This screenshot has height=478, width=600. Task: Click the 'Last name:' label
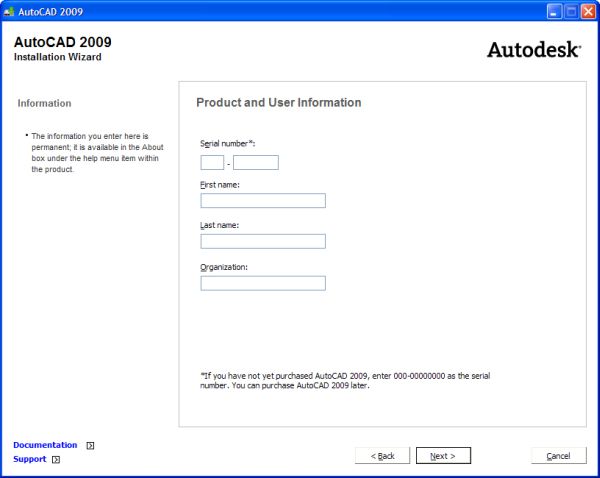tap(220, 225)
